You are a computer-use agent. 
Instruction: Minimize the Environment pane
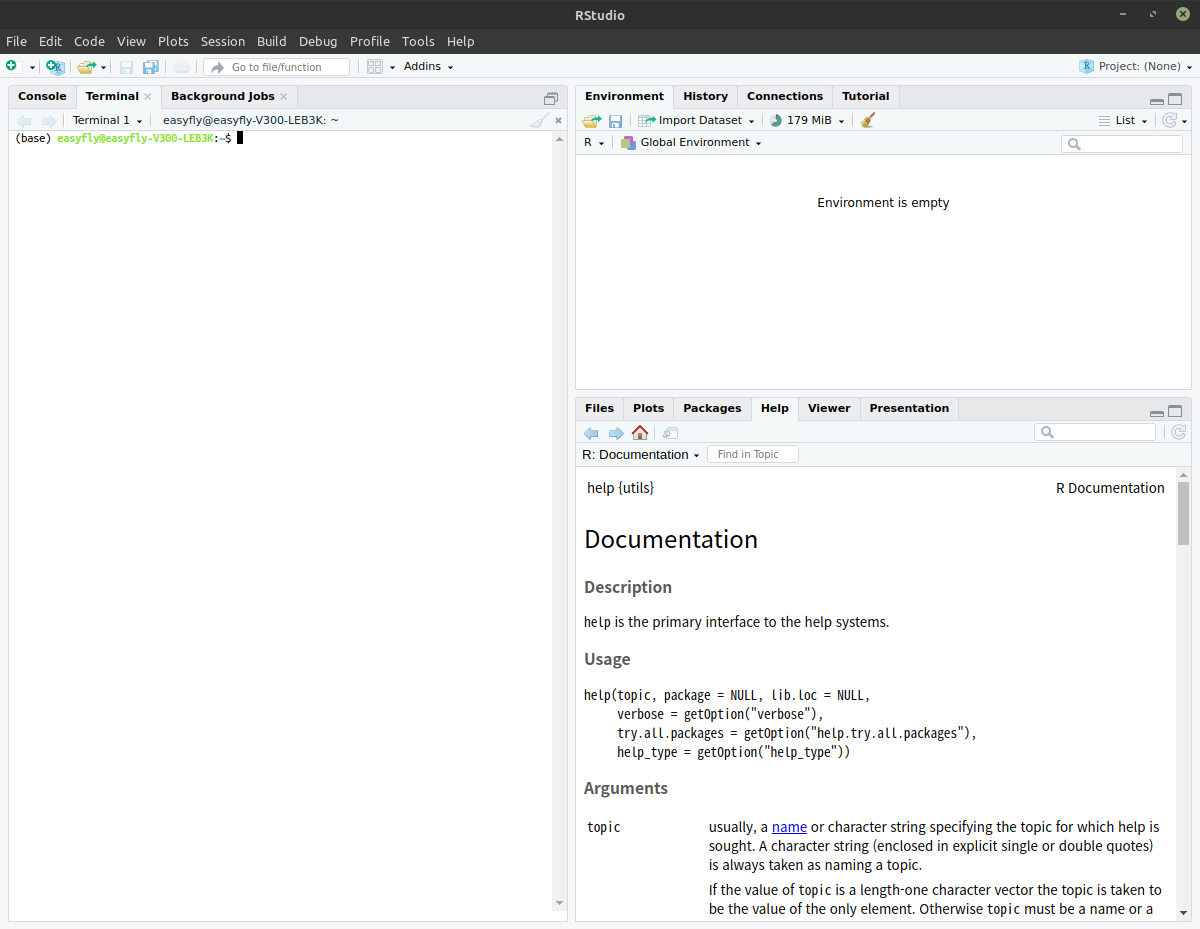[1156, 100]
